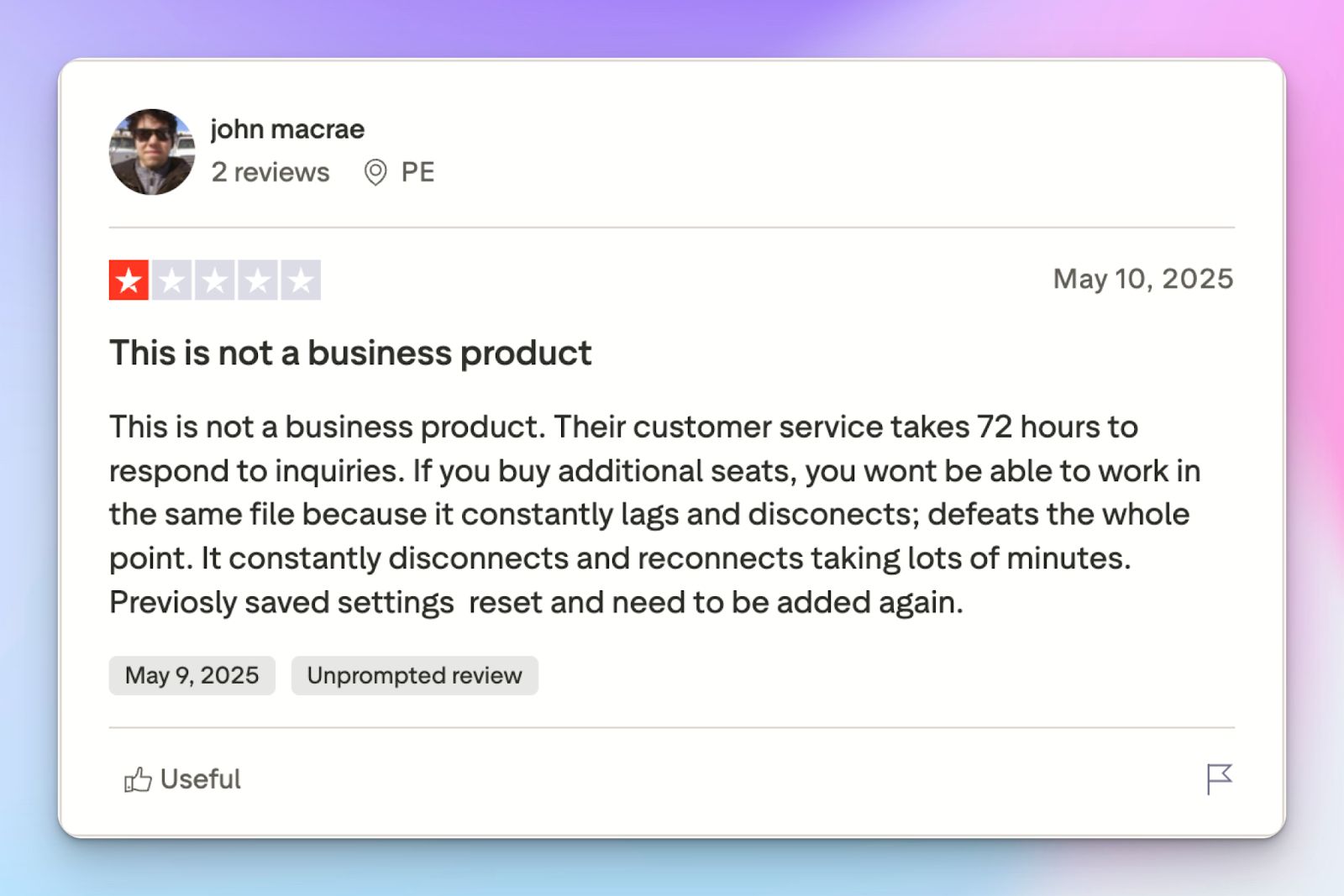Click the location pin icon
The image size is (1344, 896).
pyautogui.click(x=375, y=172)
